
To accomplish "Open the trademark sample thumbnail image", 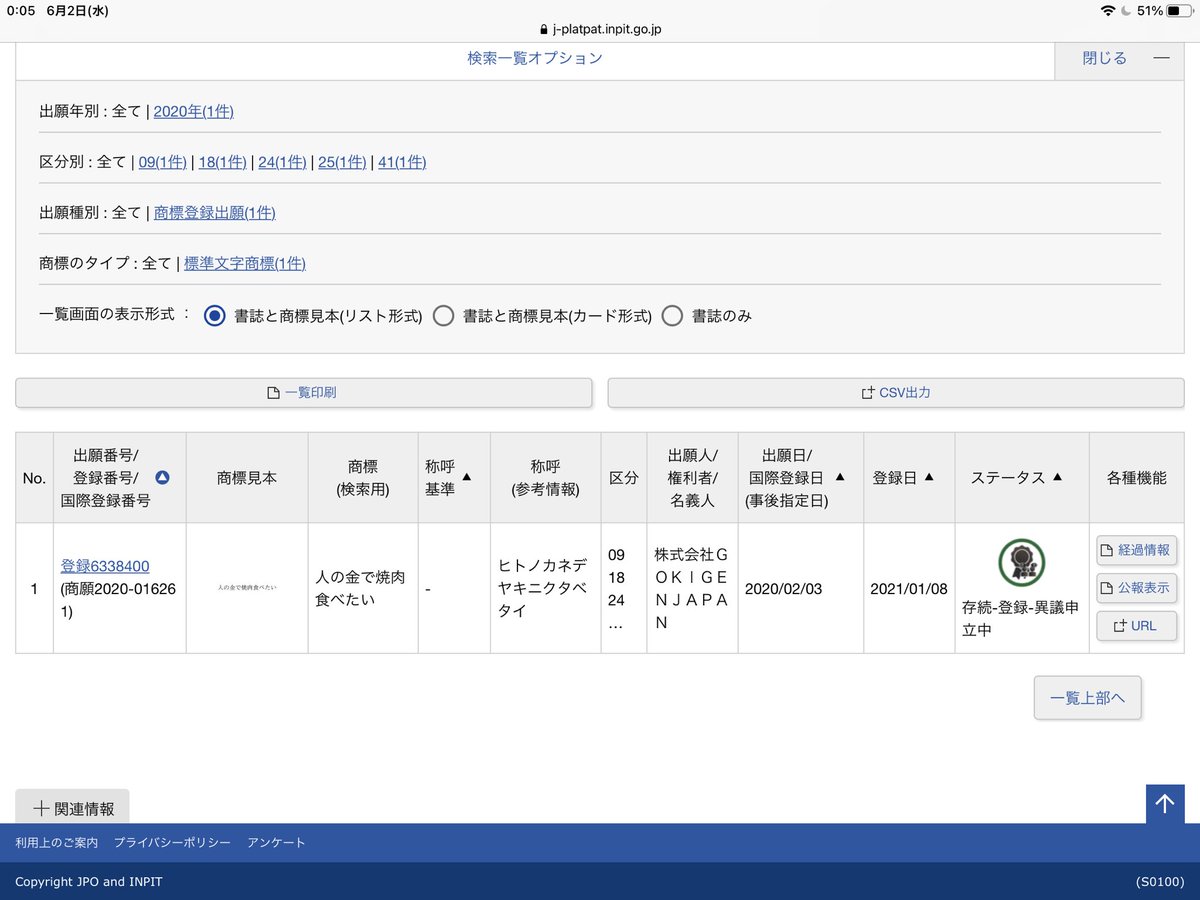I will click(247, 588).
